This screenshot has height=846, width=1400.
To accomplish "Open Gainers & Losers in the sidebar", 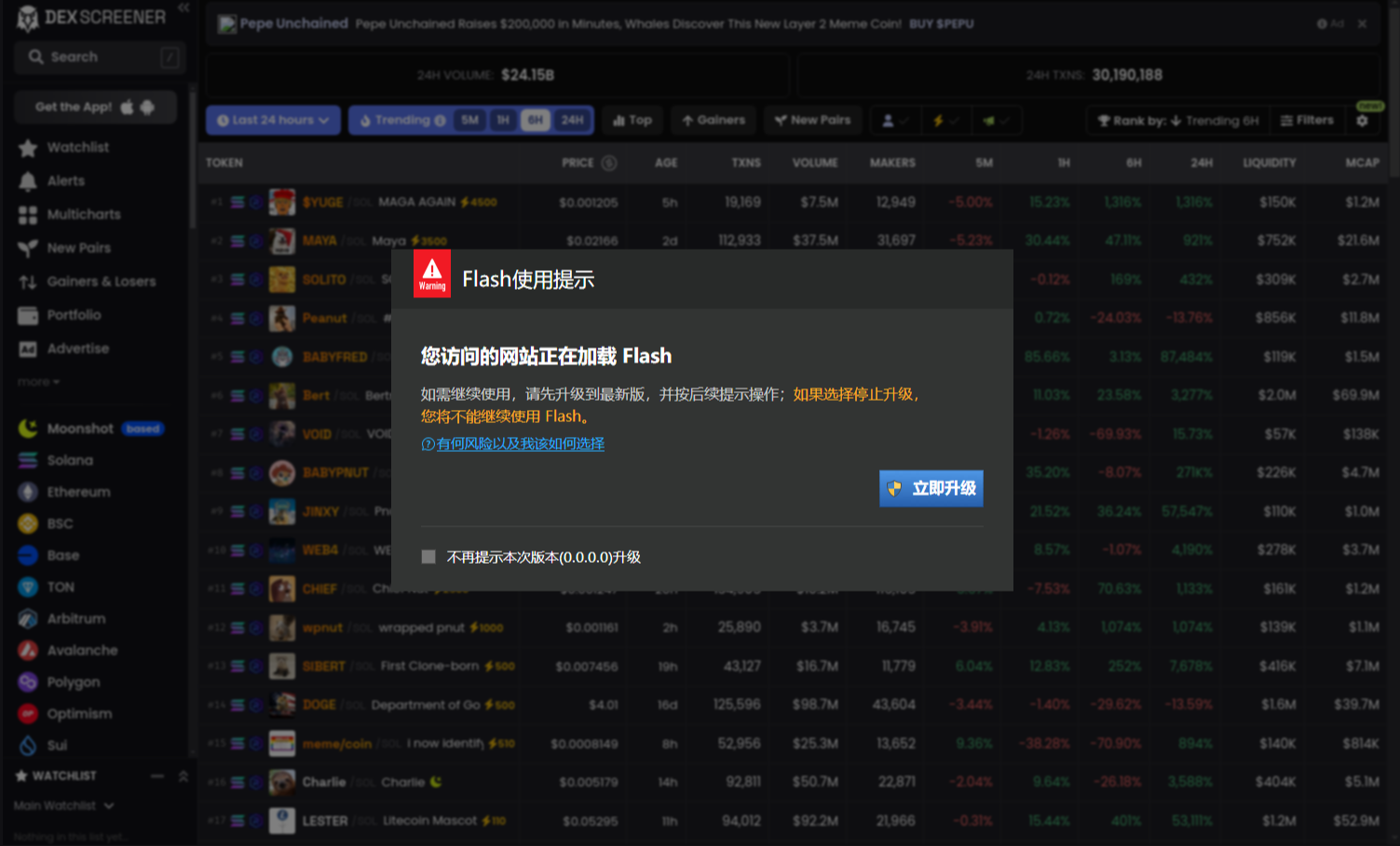I will pos(101,281).
